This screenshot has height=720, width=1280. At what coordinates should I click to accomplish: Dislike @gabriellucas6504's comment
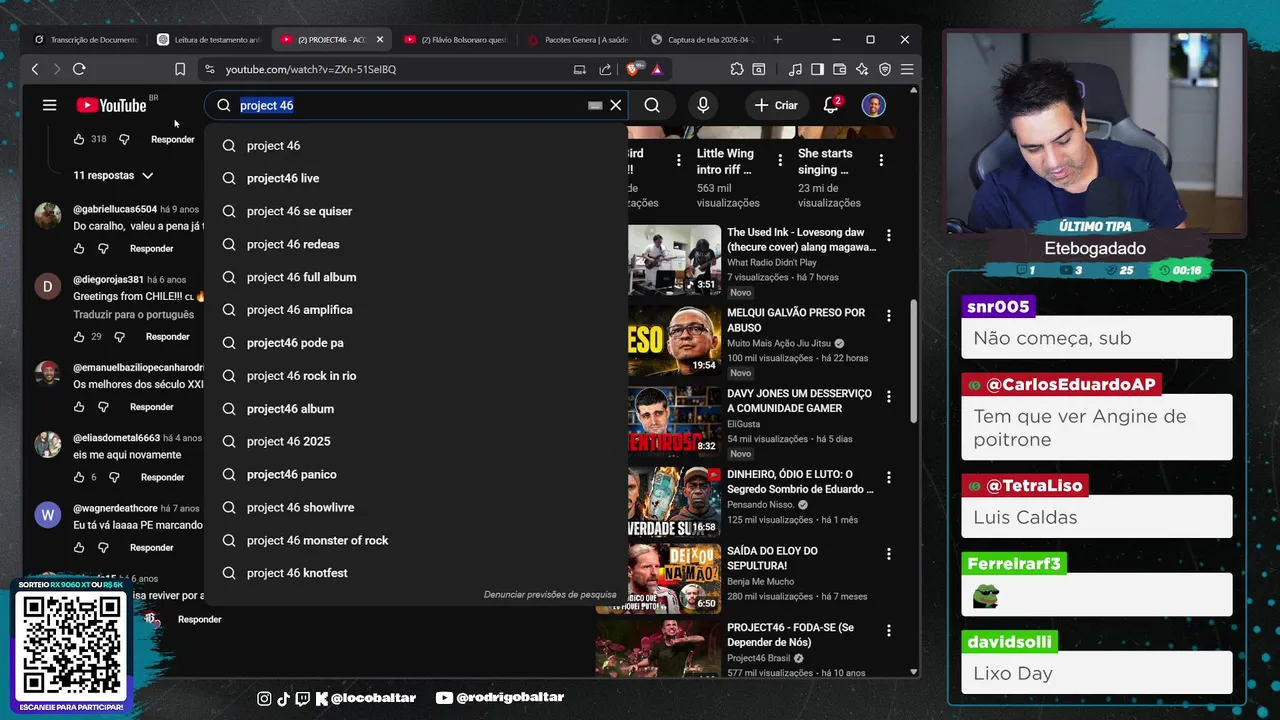coord(103,248)
